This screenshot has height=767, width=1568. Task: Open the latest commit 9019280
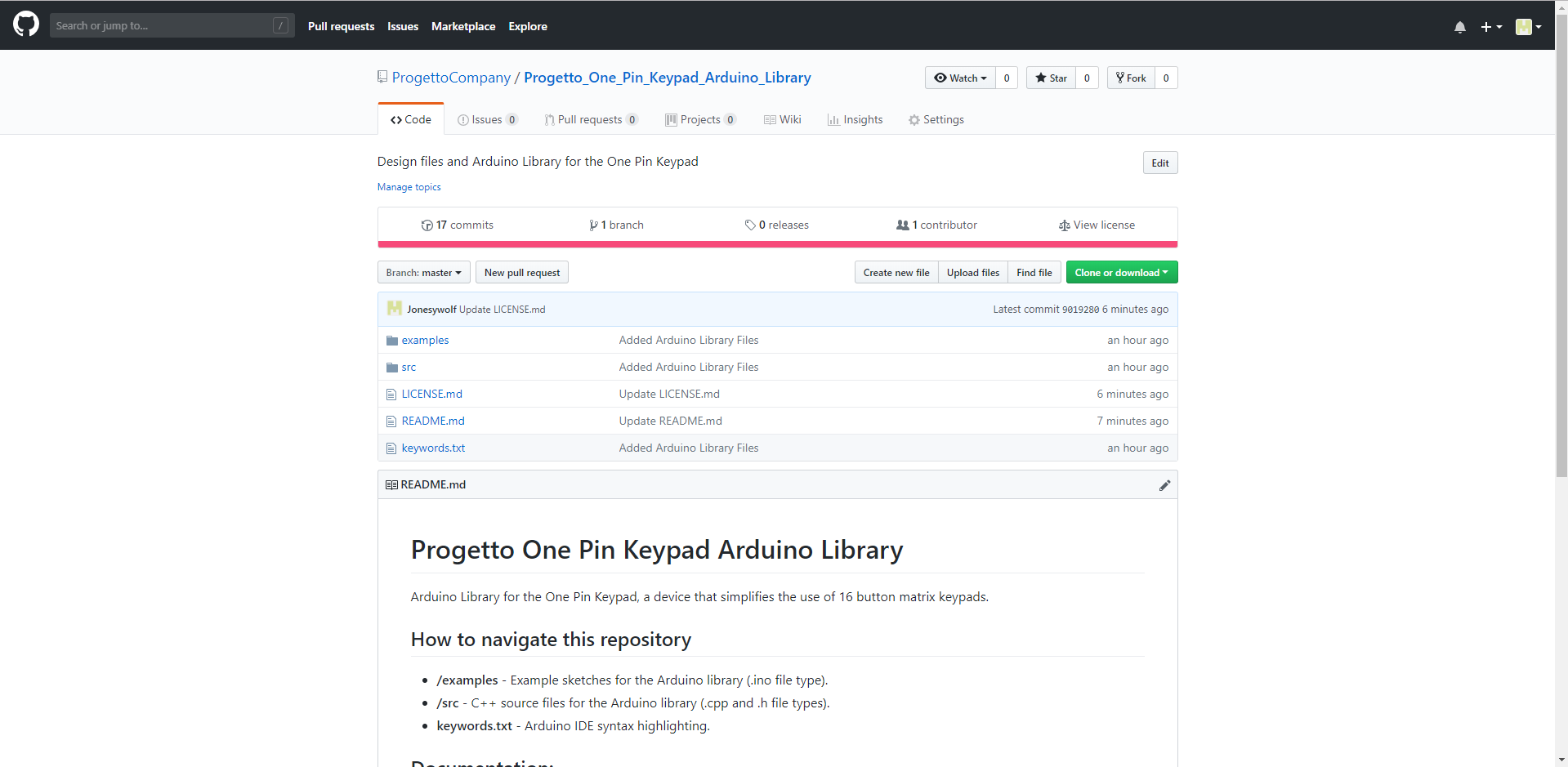(1080, 310)
